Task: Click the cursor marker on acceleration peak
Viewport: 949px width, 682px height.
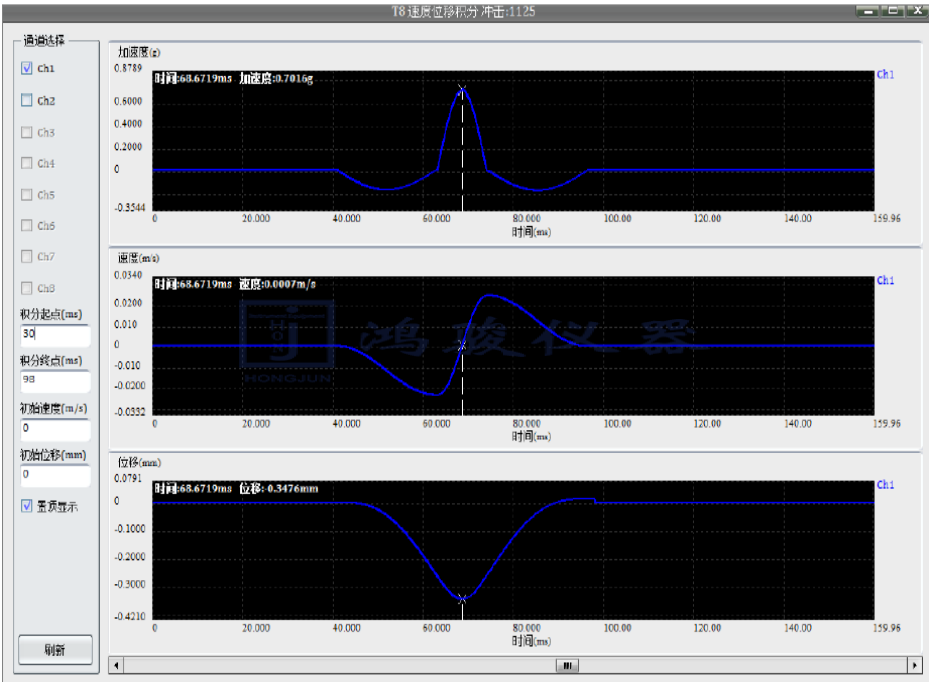Action: click(x=462, y=89)
